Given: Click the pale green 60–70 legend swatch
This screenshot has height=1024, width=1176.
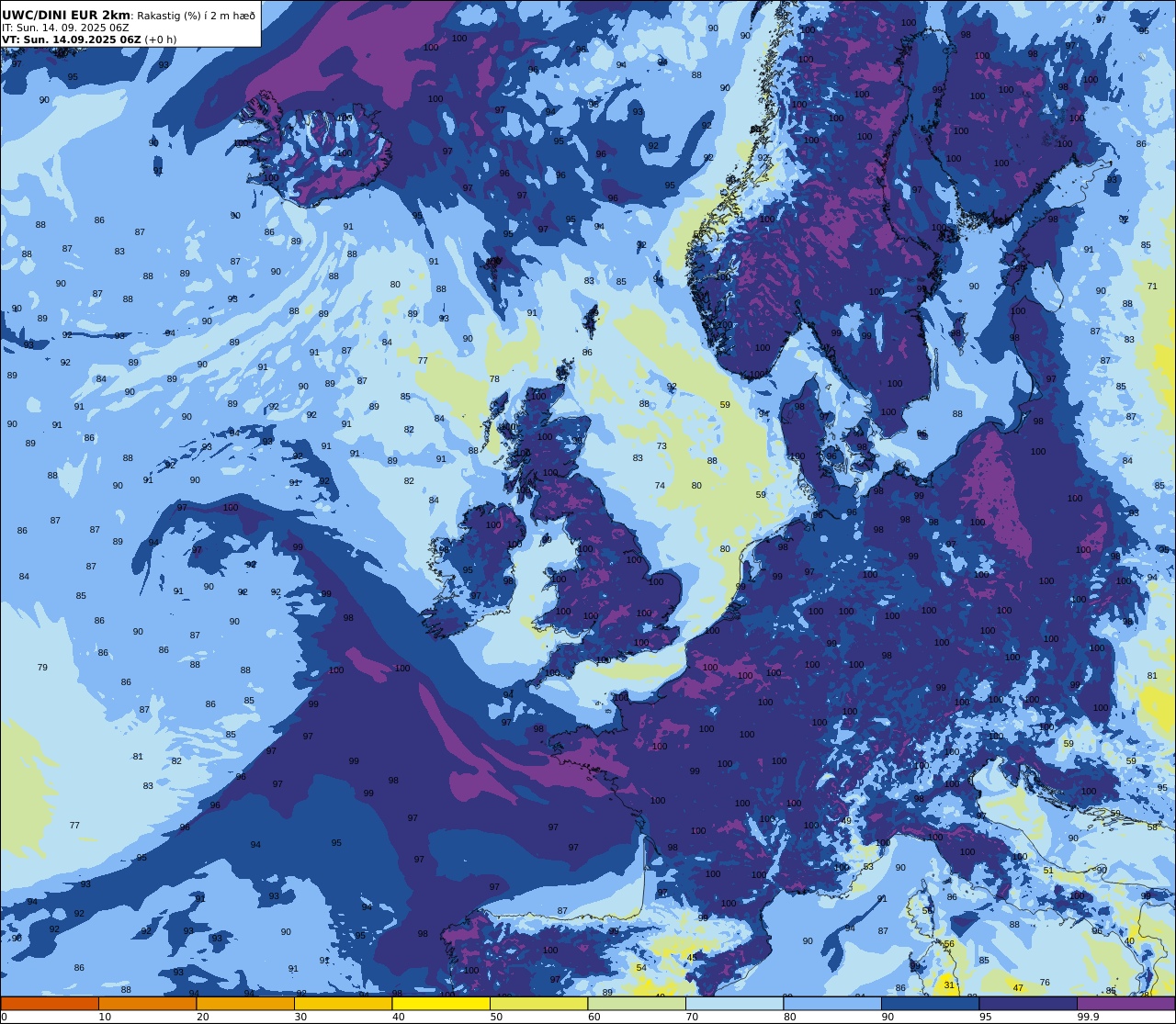Looking at the screenshot, I should point(637,1003).
